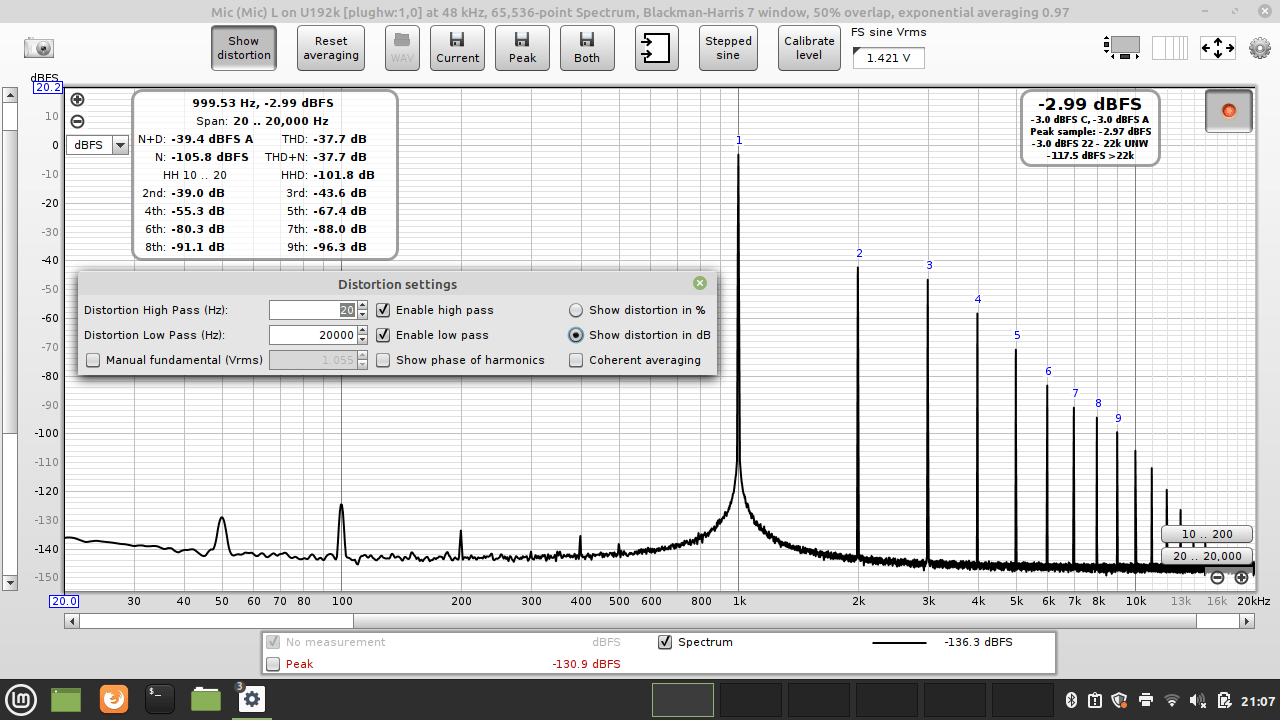Set range to 20 .. 20,000

click(x=1206, y=556)
